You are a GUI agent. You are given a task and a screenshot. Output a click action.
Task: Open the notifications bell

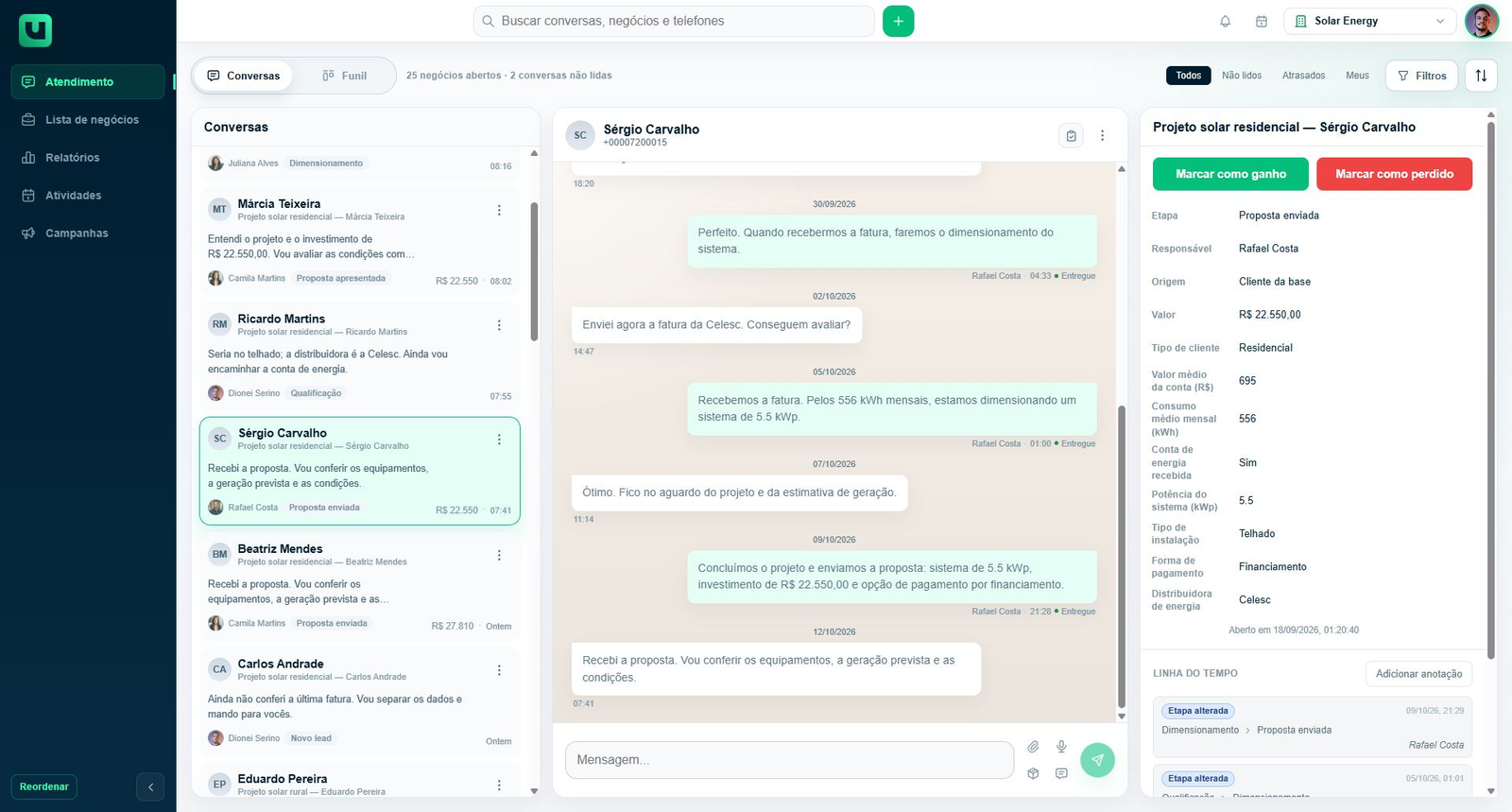tap(1225, 21)
